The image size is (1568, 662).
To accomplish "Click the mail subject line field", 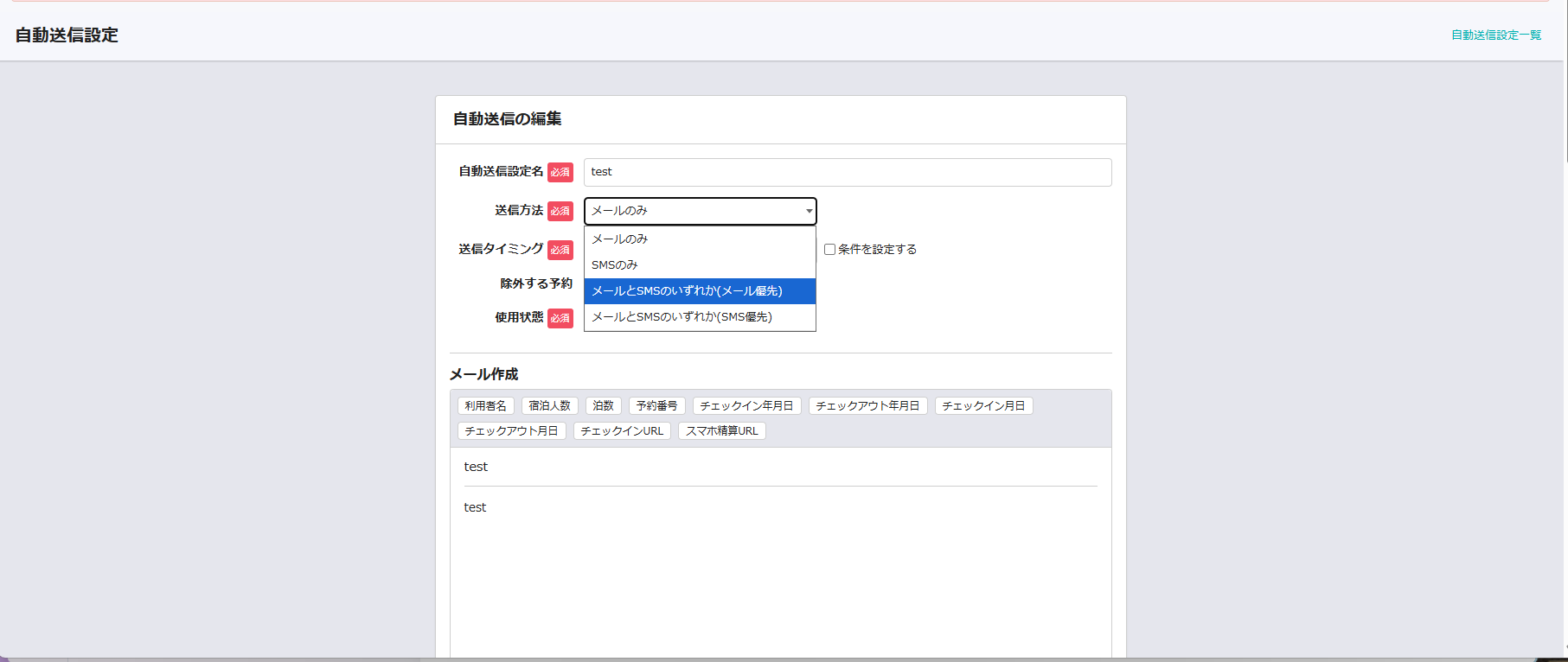I will pyautogui.click(x=779, y=467).
